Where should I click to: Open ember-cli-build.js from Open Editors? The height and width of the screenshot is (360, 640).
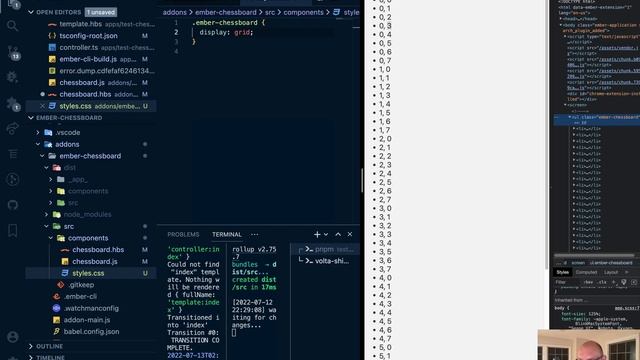coord(91,59)
